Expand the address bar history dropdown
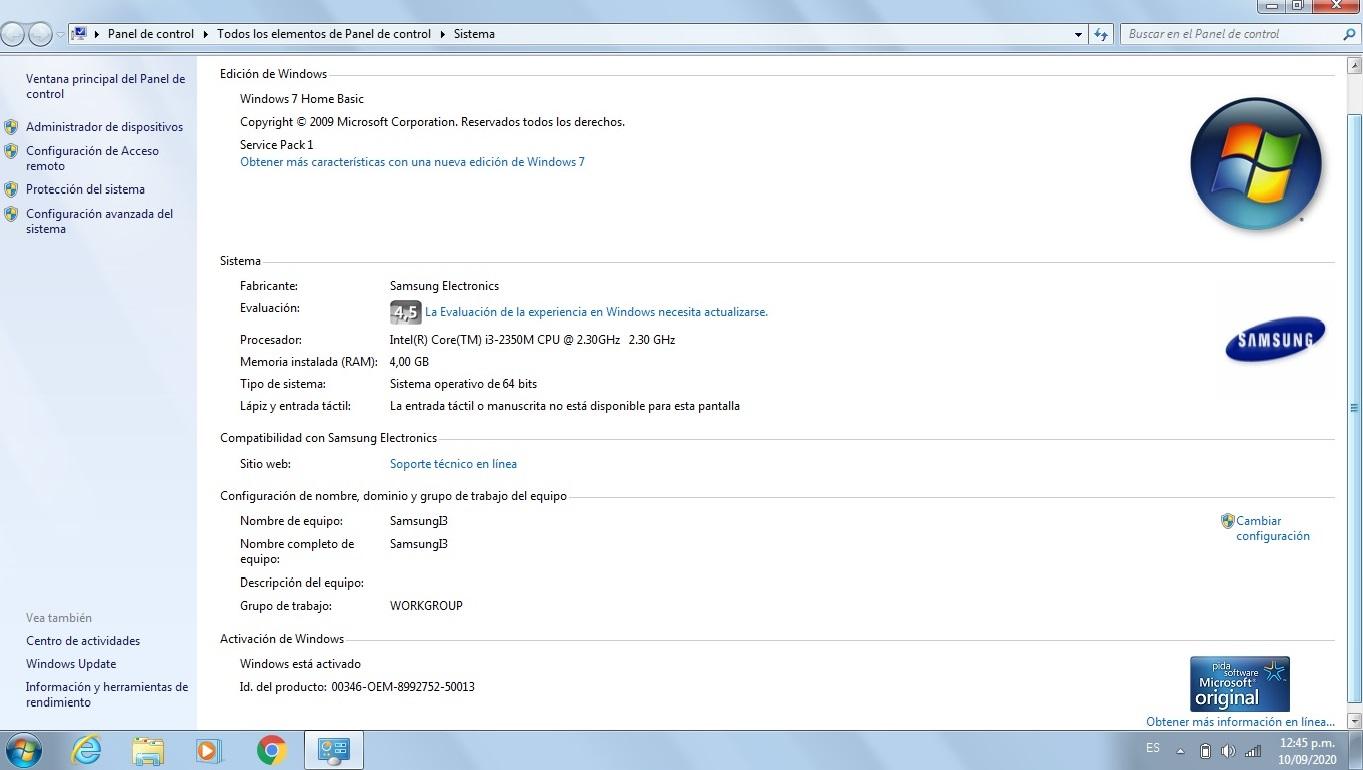Screen dimensions: 1363x770 (1078, 34)
